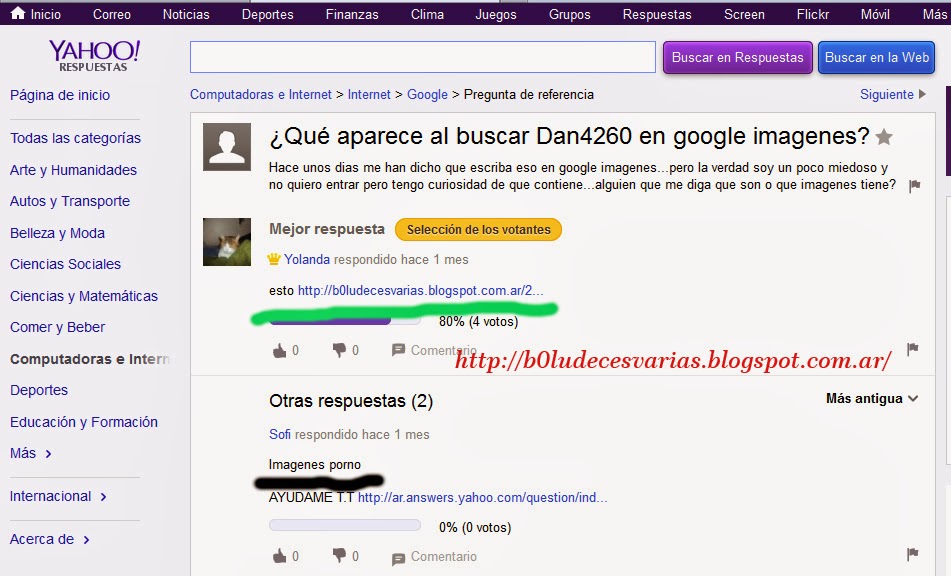Open Yolanda's cat profile picture
The width and height of the screenshot is (951, 576).
[227, 242]
